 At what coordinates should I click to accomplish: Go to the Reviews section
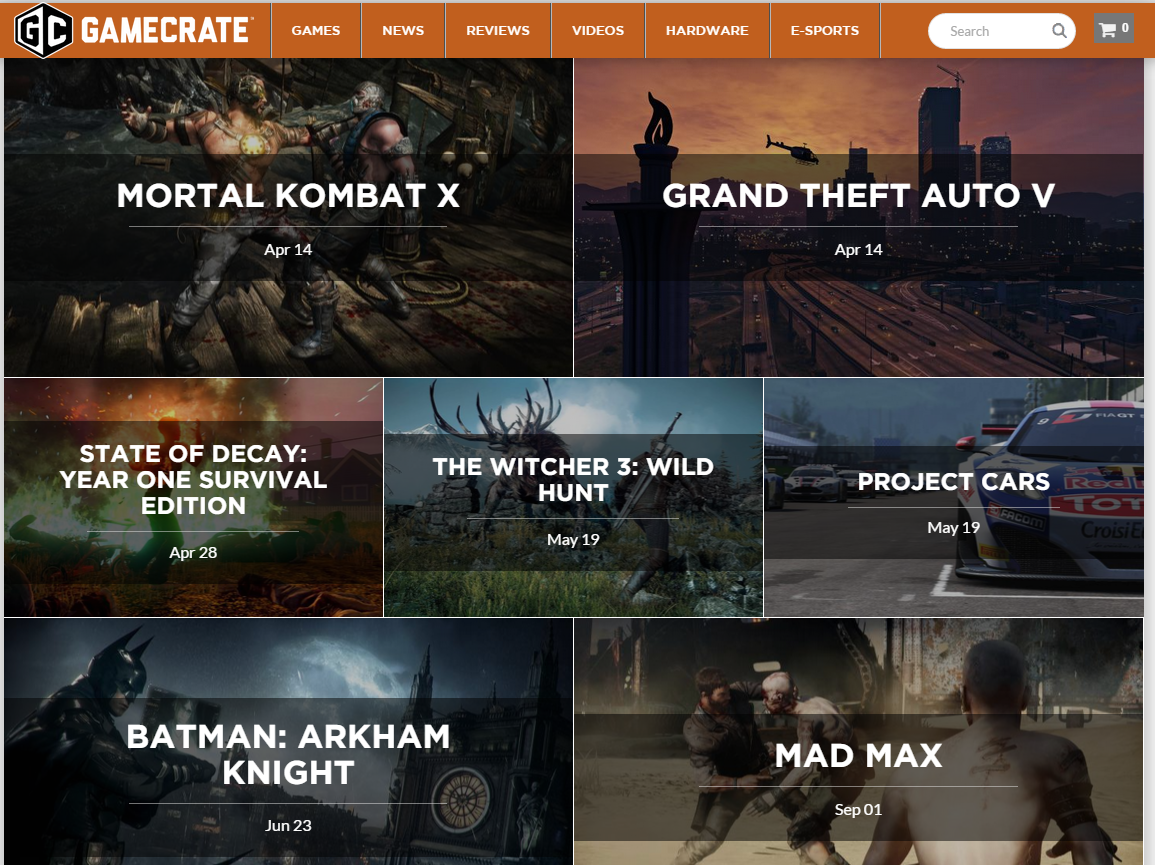[498, 30]
